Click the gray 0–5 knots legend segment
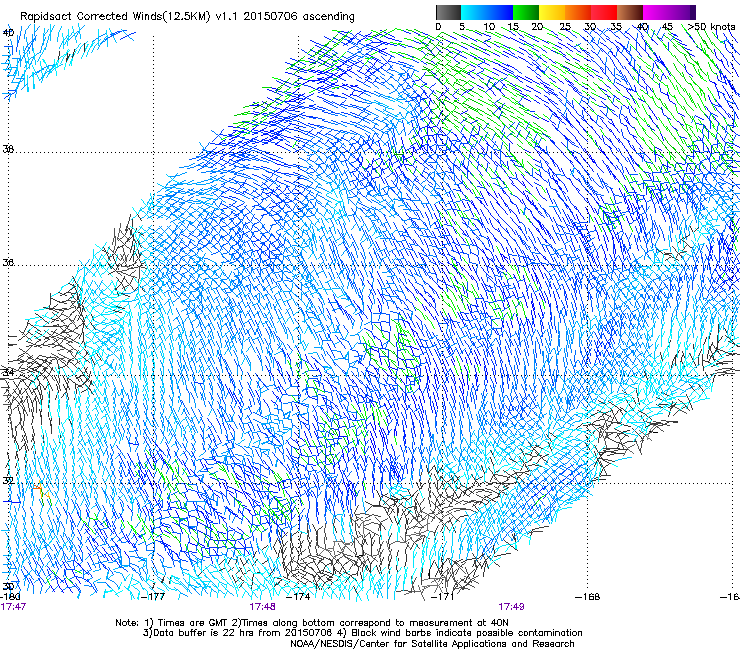Image resolution: width=740 pixels, height=650 pixels. pyautogui.click(x=448, y=12)
